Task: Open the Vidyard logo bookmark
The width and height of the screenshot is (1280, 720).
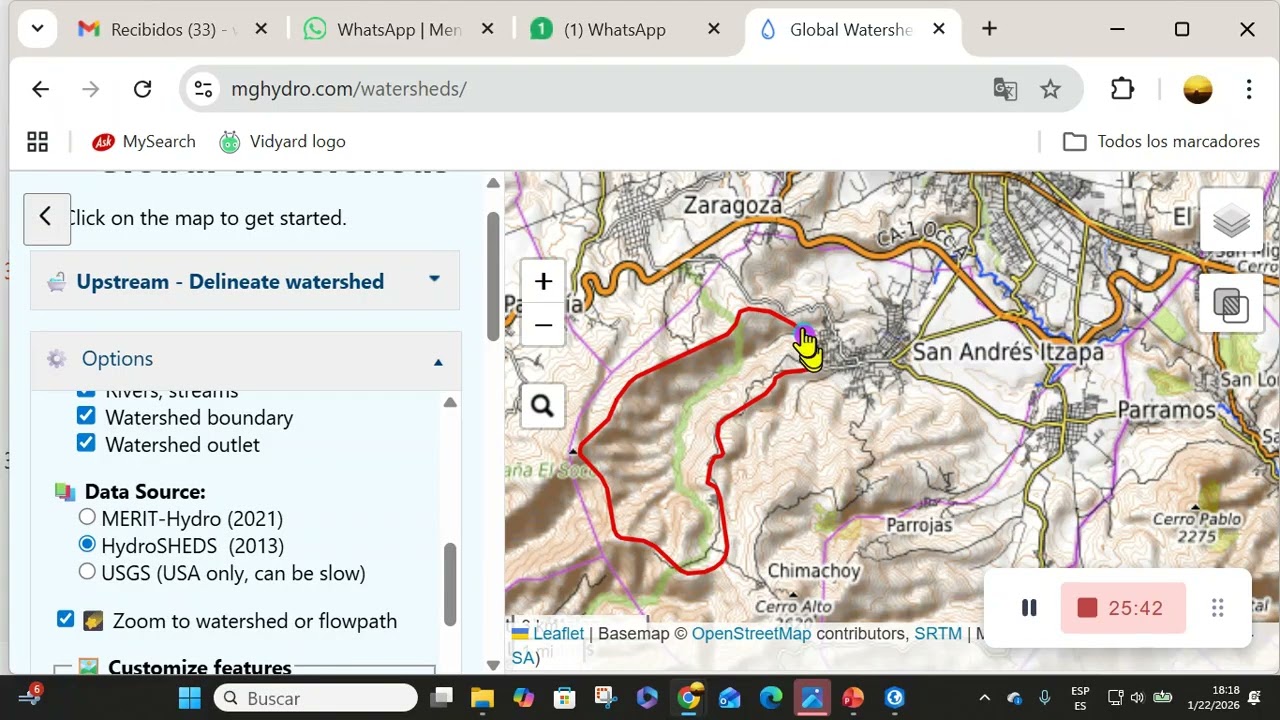Action: point(283,142)
